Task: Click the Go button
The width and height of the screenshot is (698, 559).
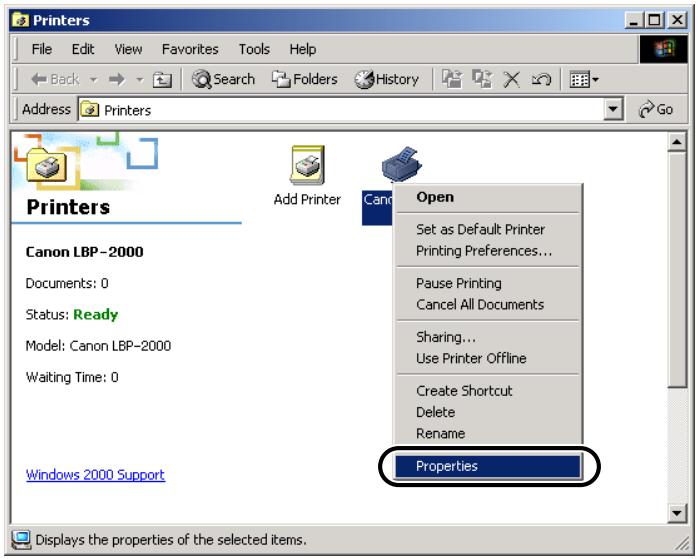Action: (x=655, y=109)
